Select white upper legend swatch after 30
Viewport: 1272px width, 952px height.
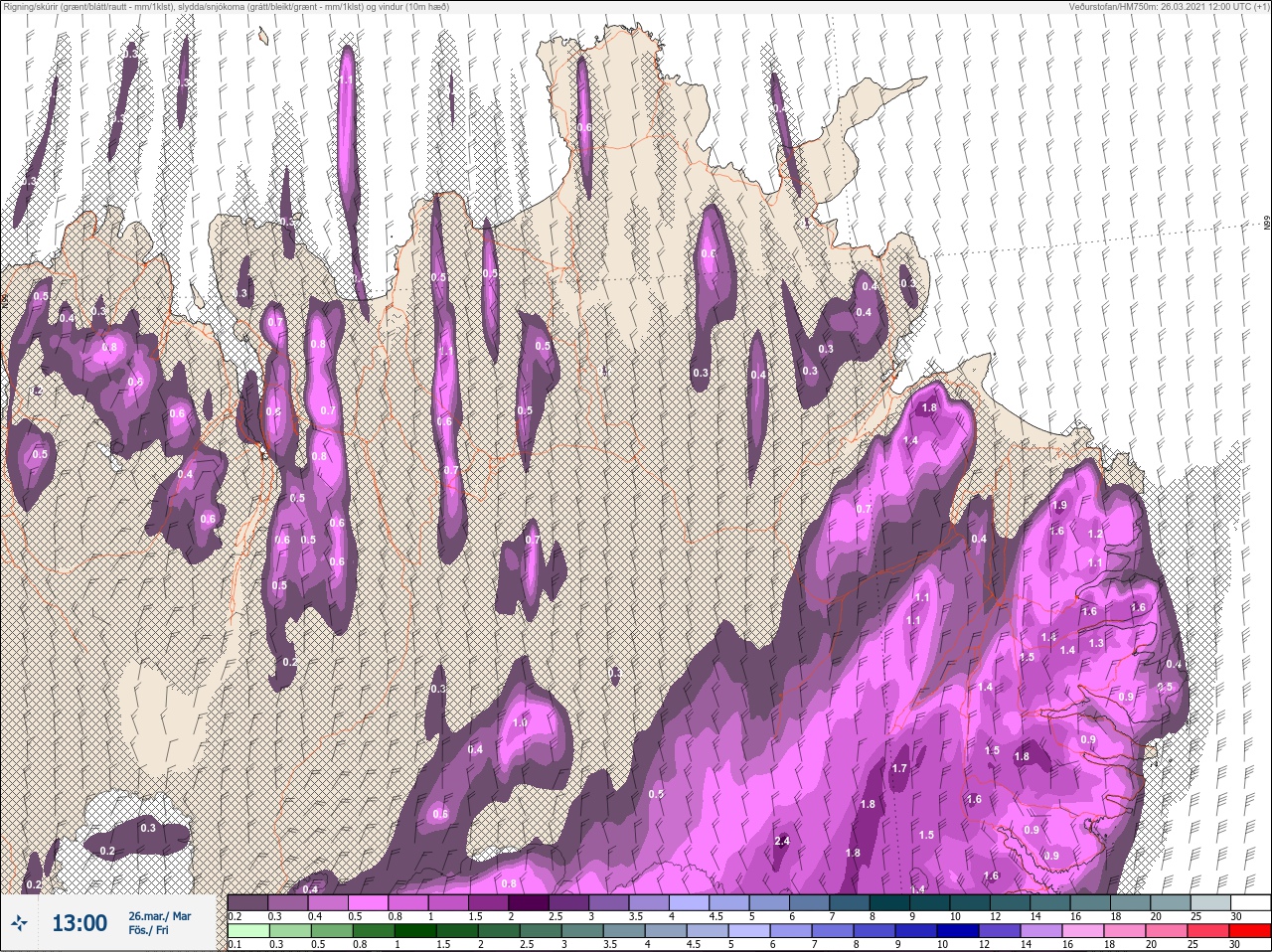click(x=1253, y=902)
